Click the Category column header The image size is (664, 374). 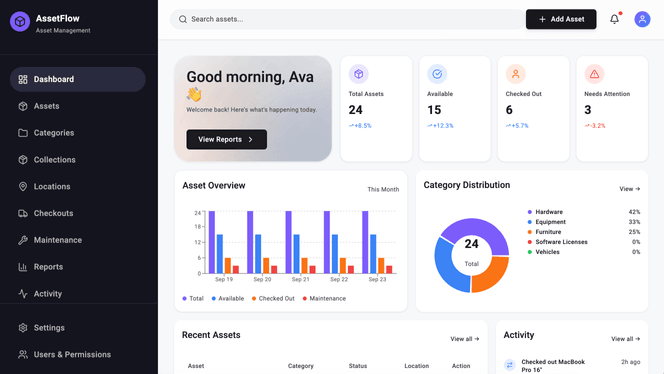pyautogui.click(x=301, y=366)
